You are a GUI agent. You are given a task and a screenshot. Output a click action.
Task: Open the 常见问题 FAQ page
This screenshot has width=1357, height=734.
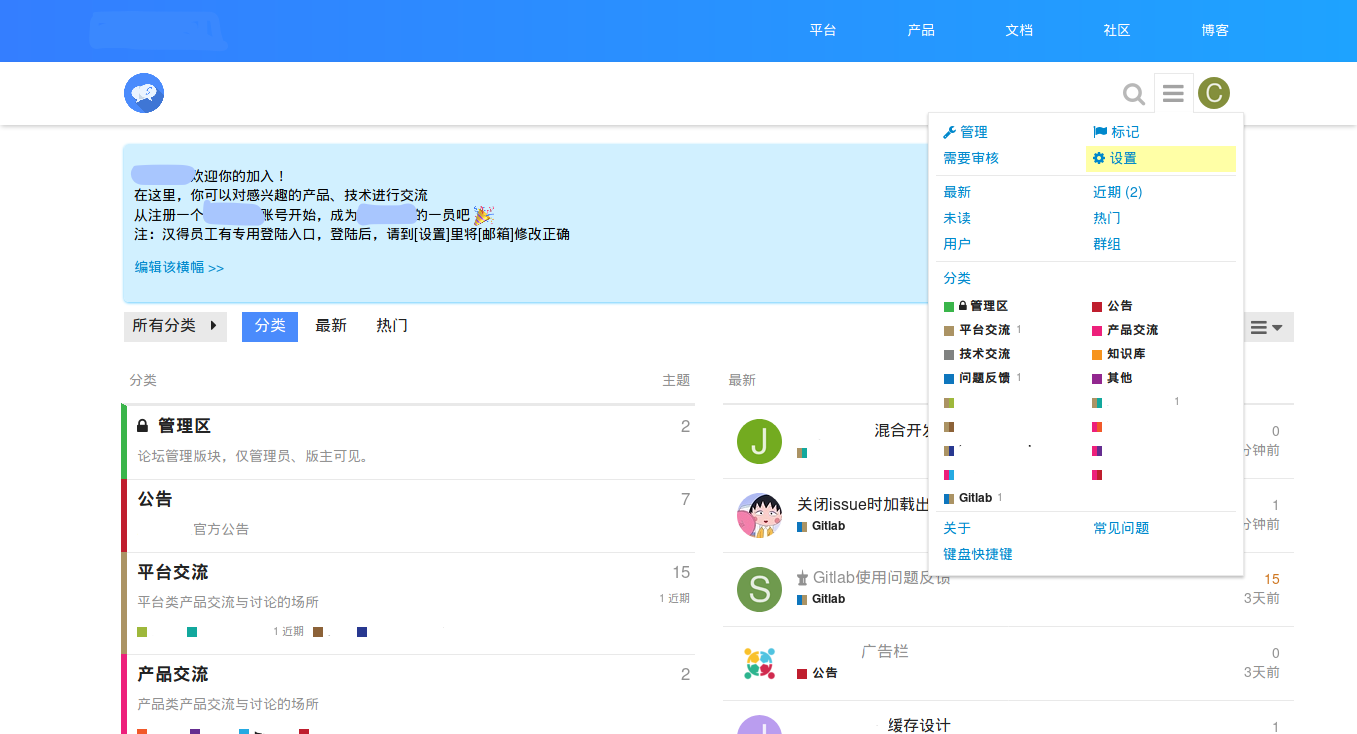pyautogui.click(x=1121, y=527)
